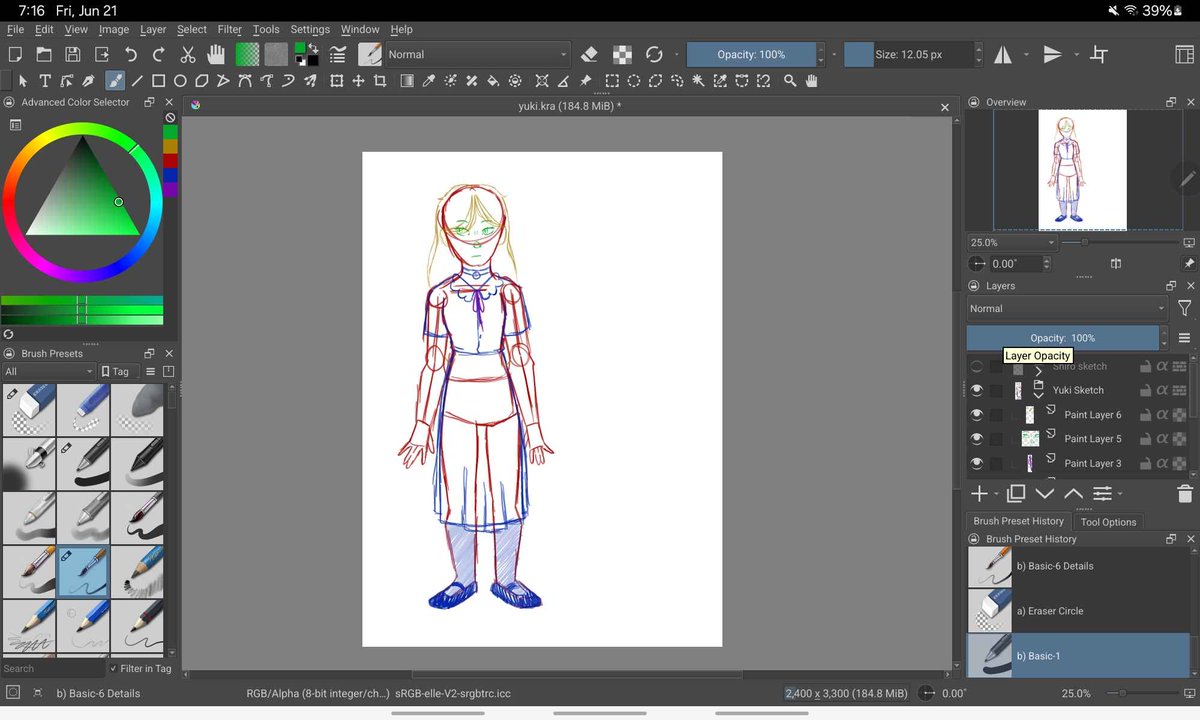
Task: Redo the last undone action
Action: [x=159, y=55]
